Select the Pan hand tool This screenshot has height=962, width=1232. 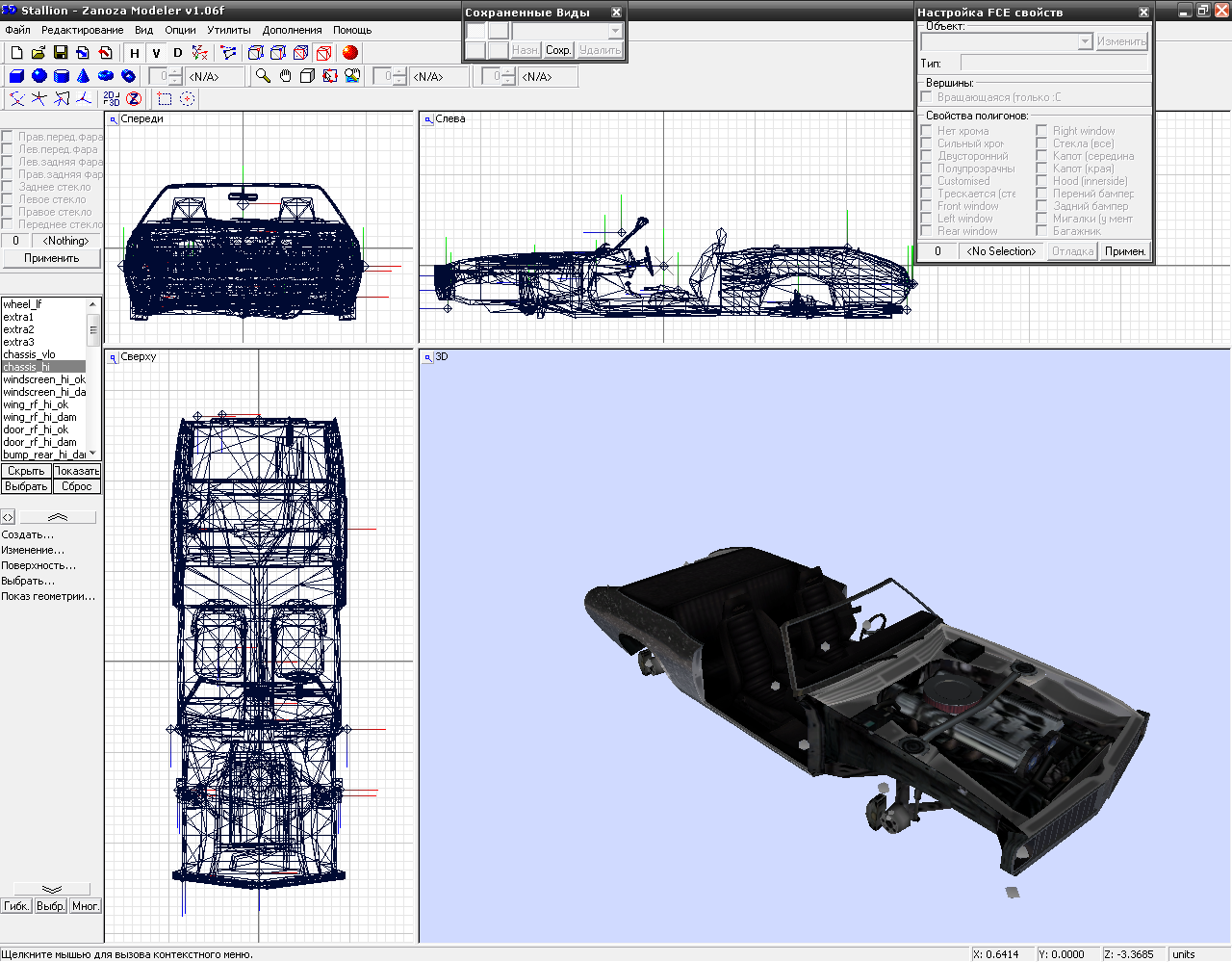pos(285,76)
